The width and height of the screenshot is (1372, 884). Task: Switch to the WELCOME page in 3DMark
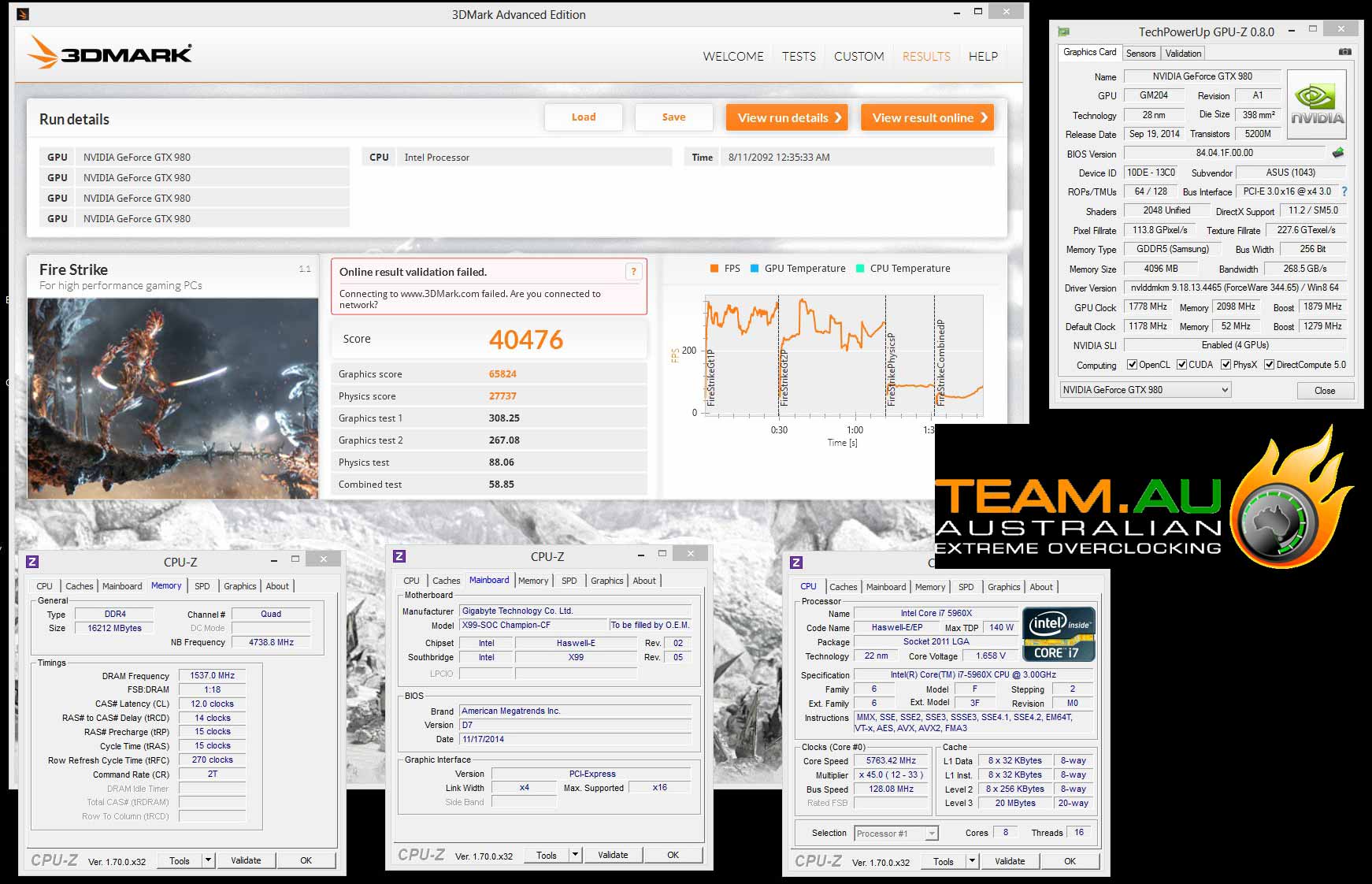pos(733,57)
